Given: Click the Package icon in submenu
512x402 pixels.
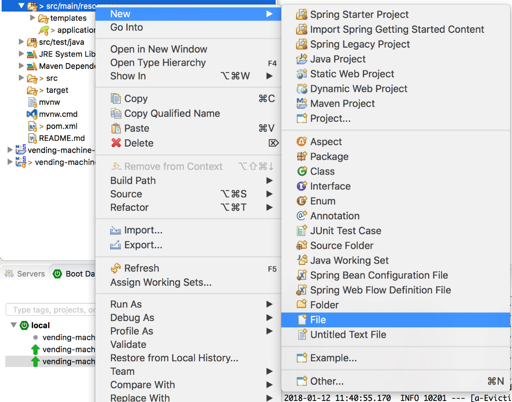Looking at the screenshot, I should coord(302,156).
